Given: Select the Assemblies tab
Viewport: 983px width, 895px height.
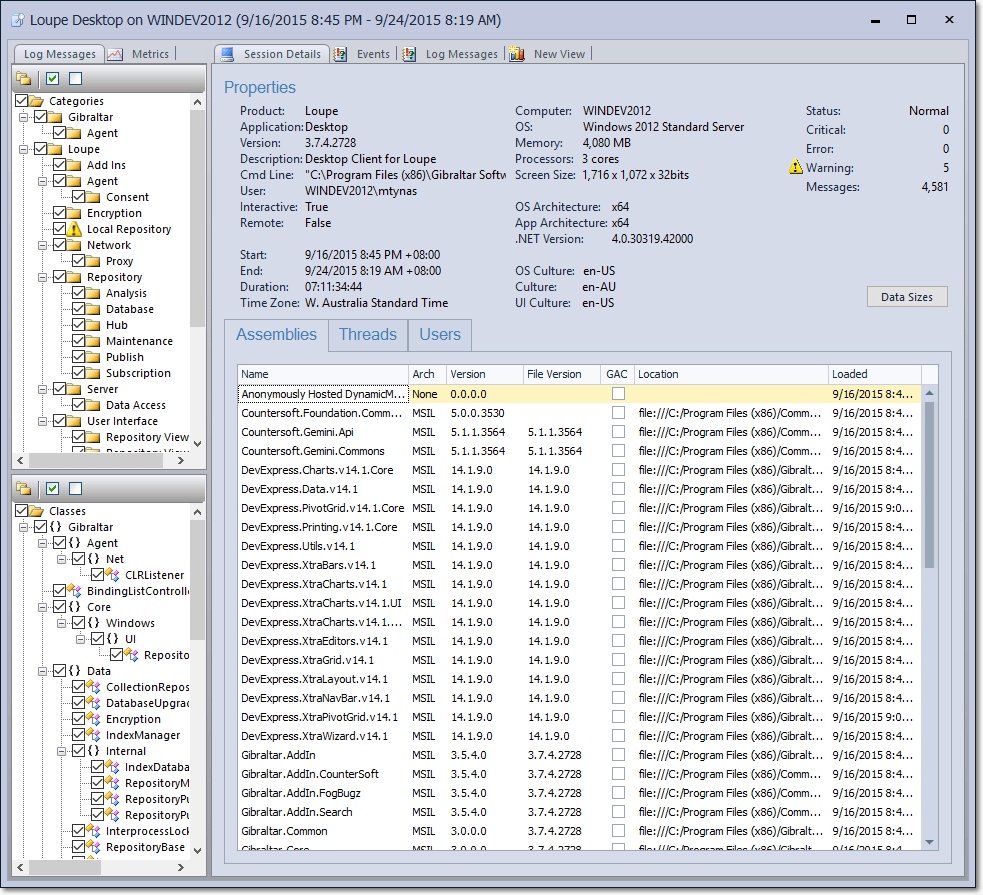Looking at the screenshot, I should (x=276, y=335).
